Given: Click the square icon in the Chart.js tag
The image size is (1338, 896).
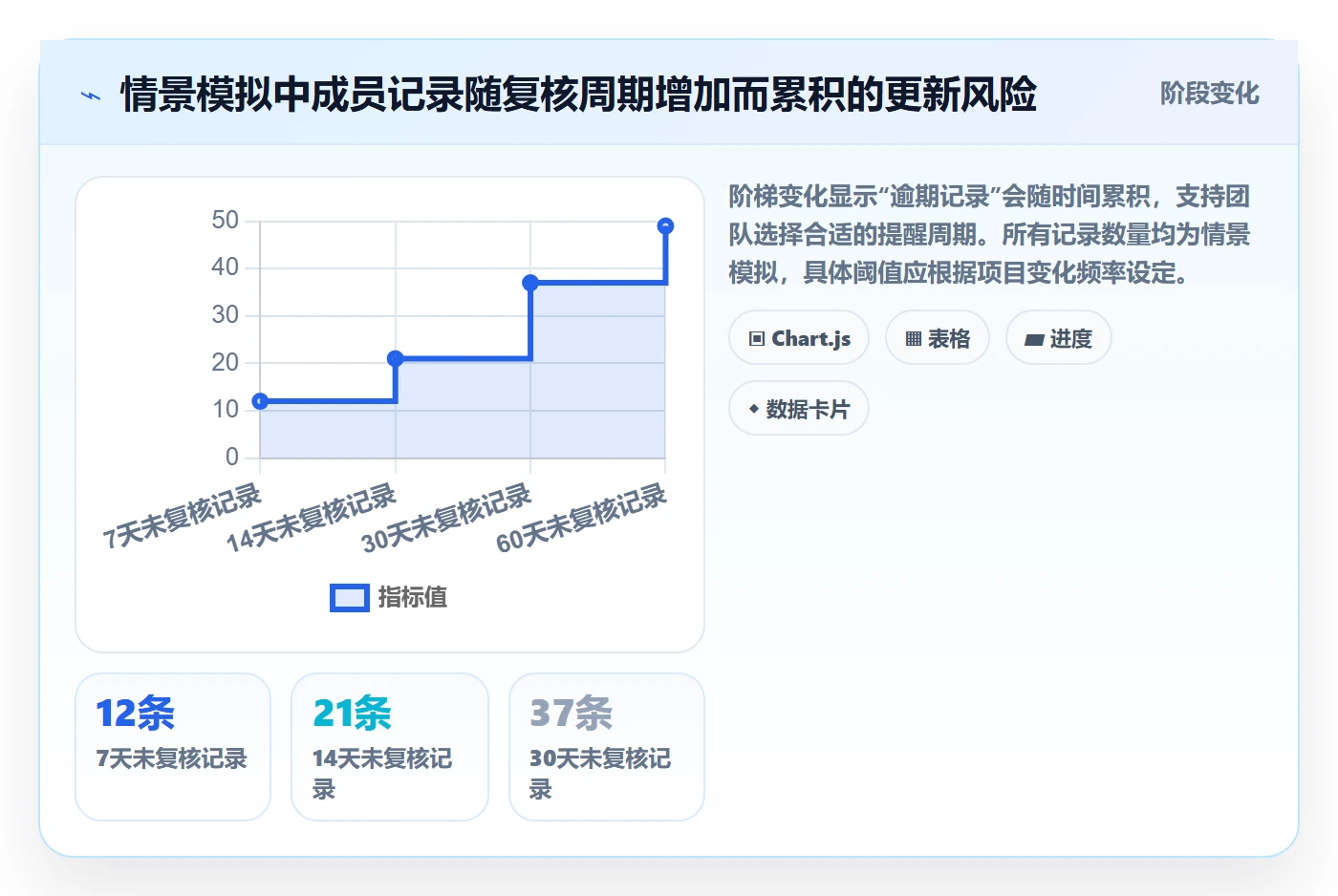Looking at the screenshot, I should pos(757,339).
